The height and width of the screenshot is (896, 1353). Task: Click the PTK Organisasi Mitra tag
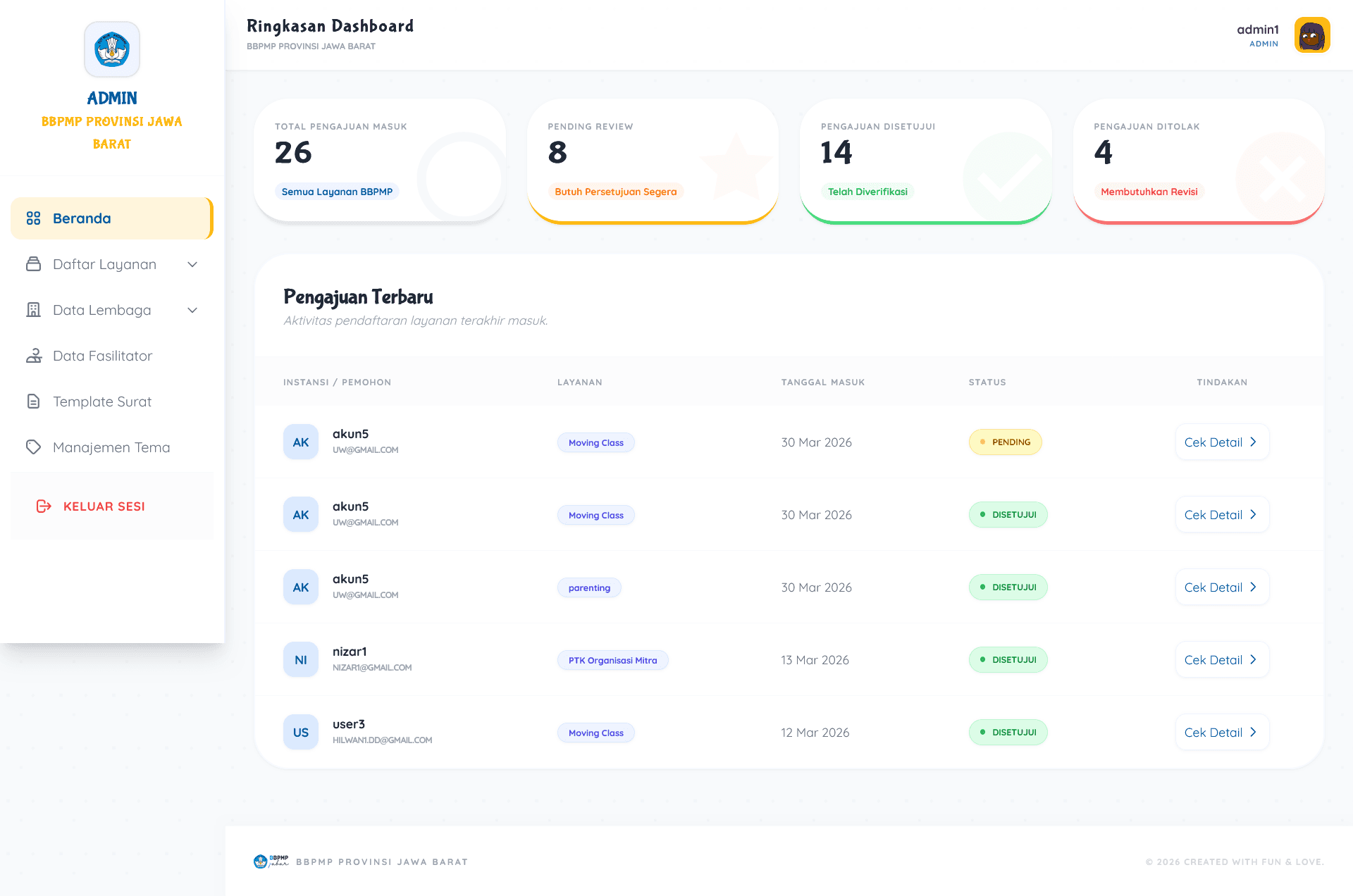[612, 661]
